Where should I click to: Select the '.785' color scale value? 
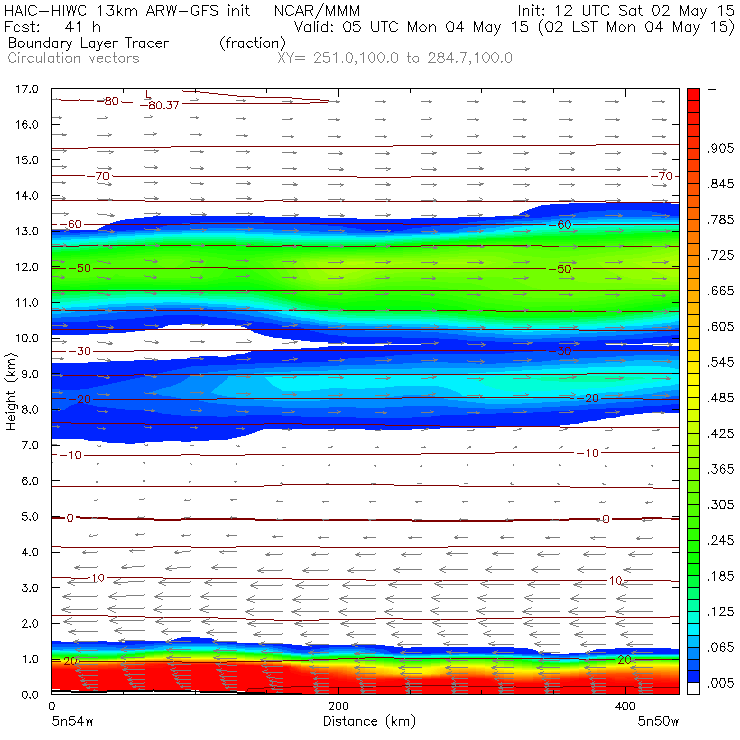720,219
